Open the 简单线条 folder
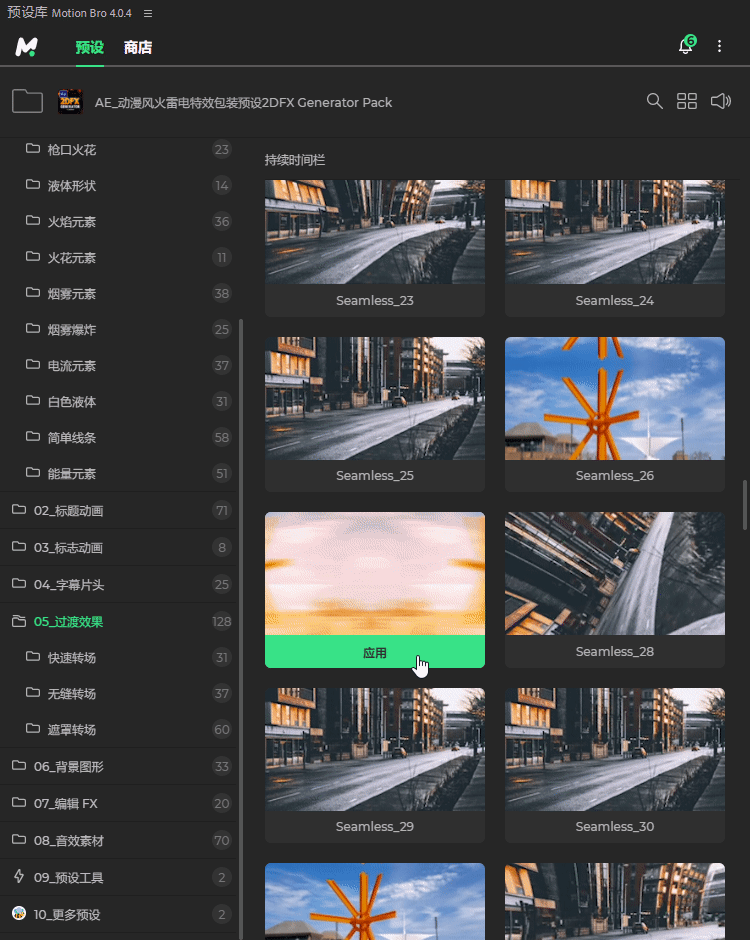Screen dimensions: 750x940 (119, 437)
